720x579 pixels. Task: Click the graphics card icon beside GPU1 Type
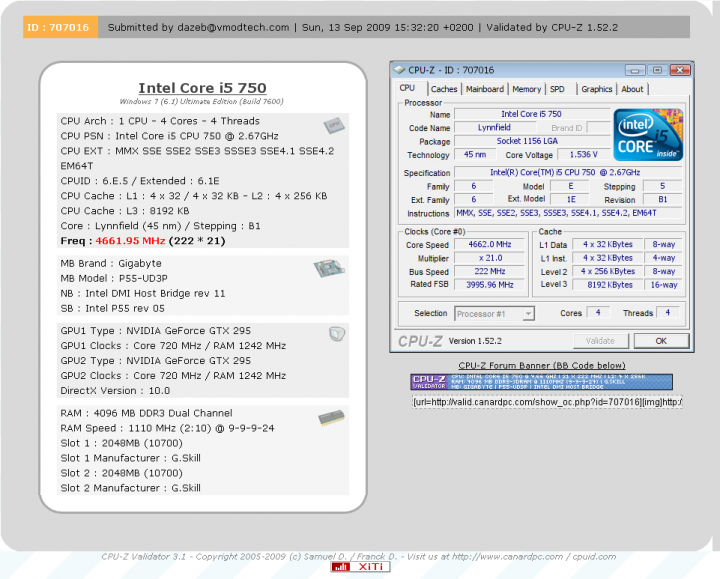[337, 334]
